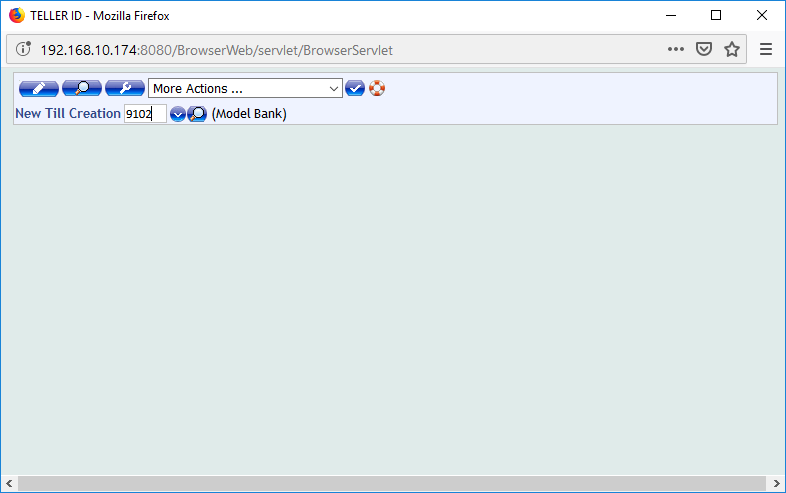Image resolution: width=786 pixels, height=493 pixels.
Task: Minimize the Firefox window
Action: click(x=671, y=16)
